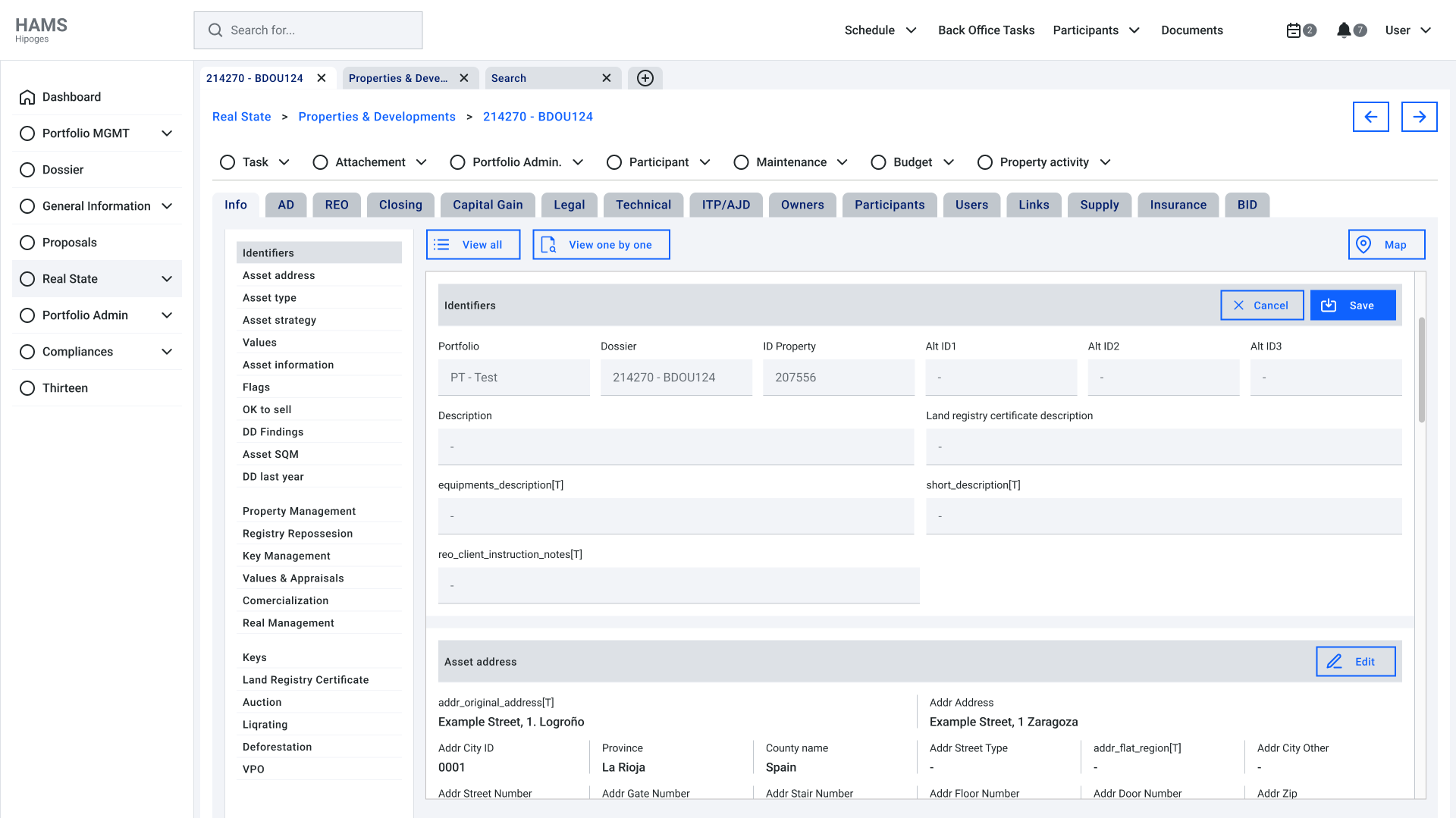1456x818 pixels.
Task: Click the vertical scrollbar of details panel
Action: (x=1421, y=370)
